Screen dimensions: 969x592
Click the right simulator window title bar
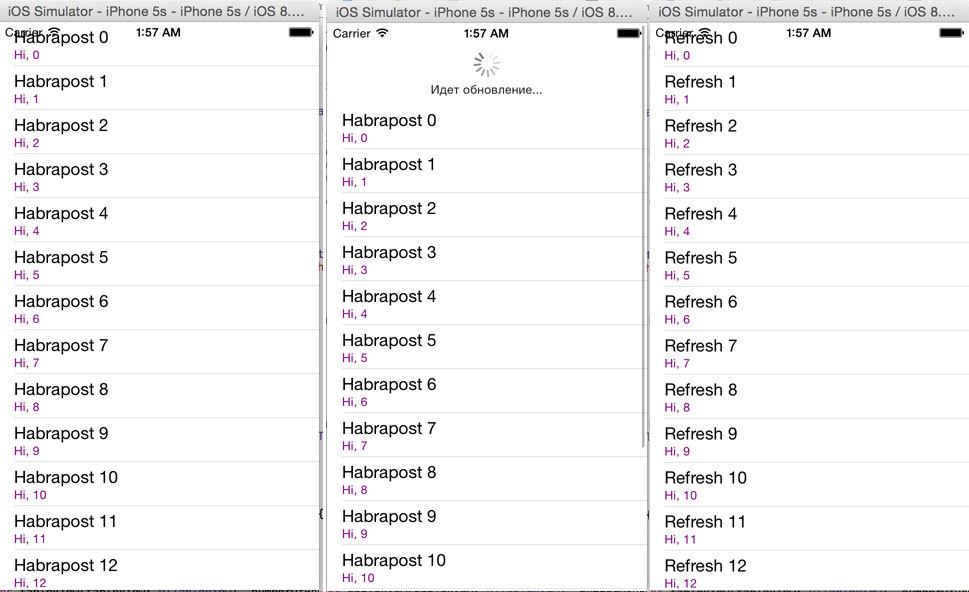click(x=808, y=11)
